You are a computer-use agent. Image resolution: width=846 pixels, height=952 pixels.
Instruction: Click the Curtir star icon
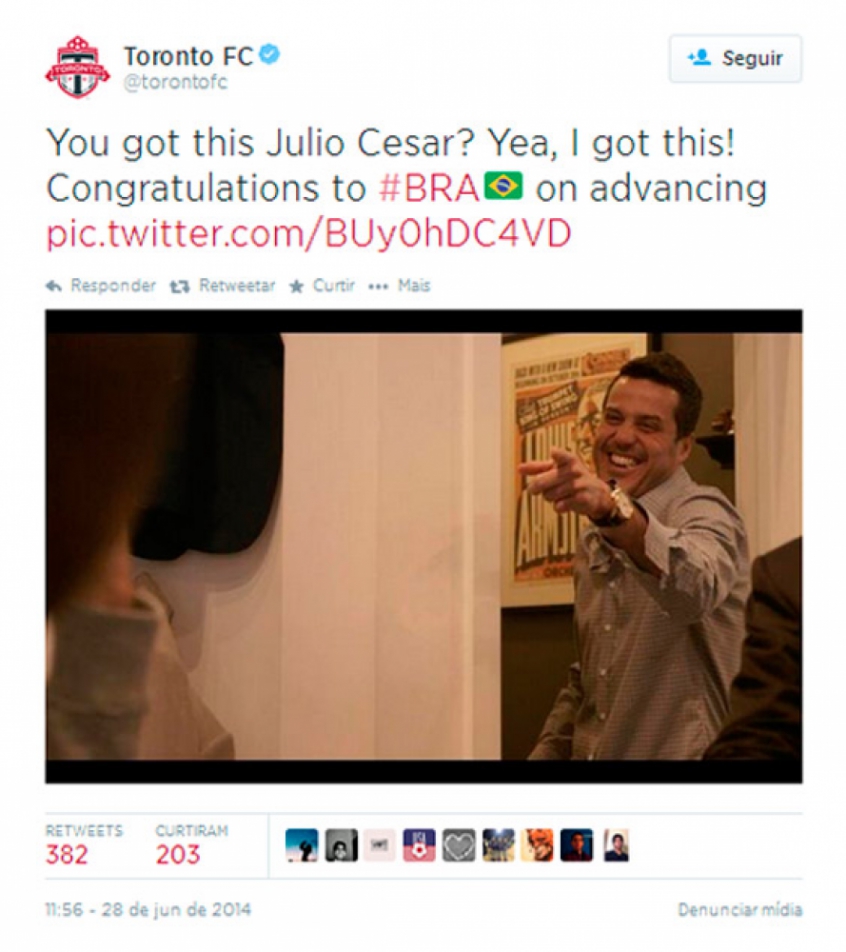(296, 286)
